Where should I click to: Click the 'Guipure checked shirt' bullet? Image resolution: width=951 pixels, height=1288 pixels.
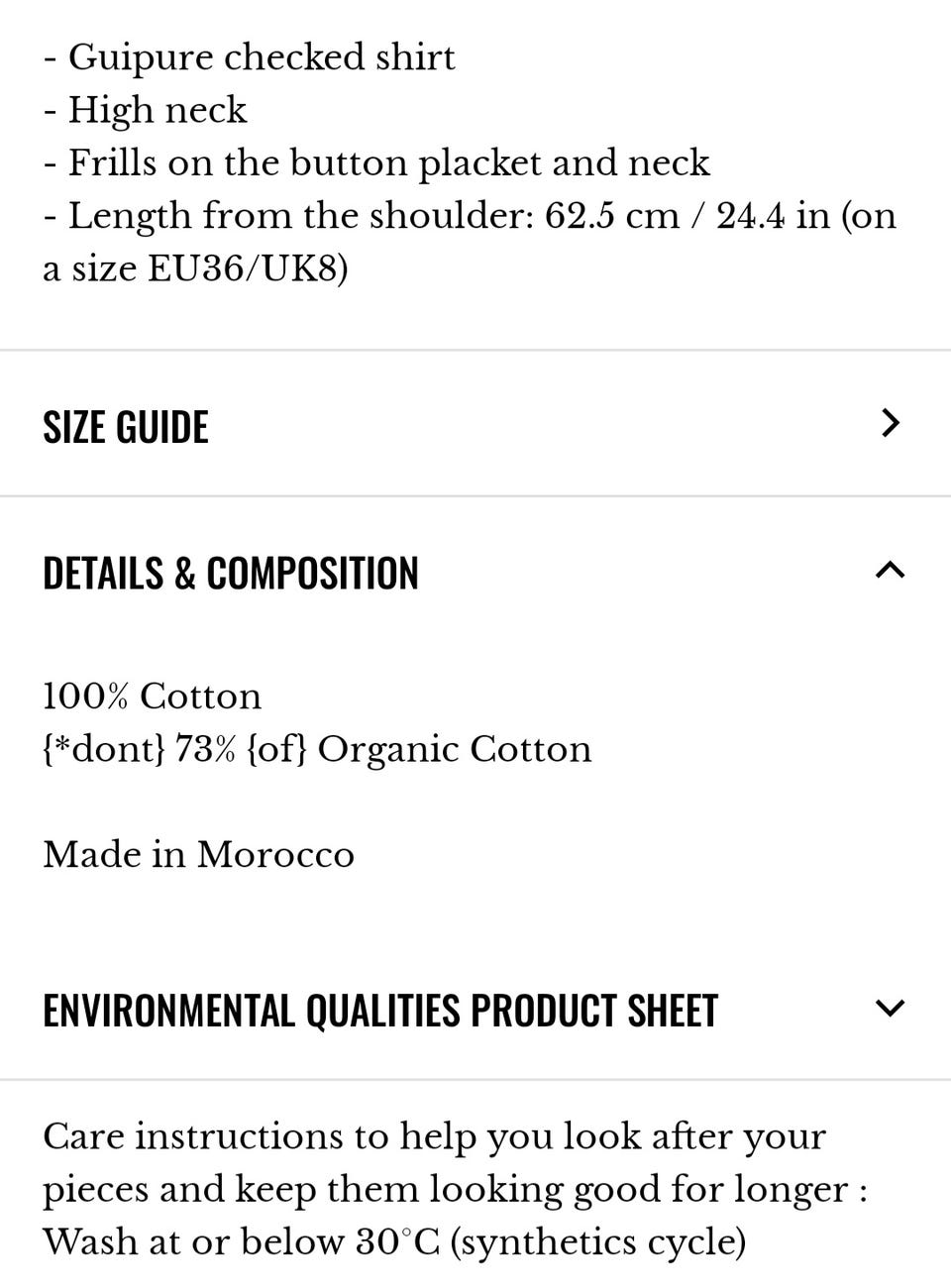(249, 57)
